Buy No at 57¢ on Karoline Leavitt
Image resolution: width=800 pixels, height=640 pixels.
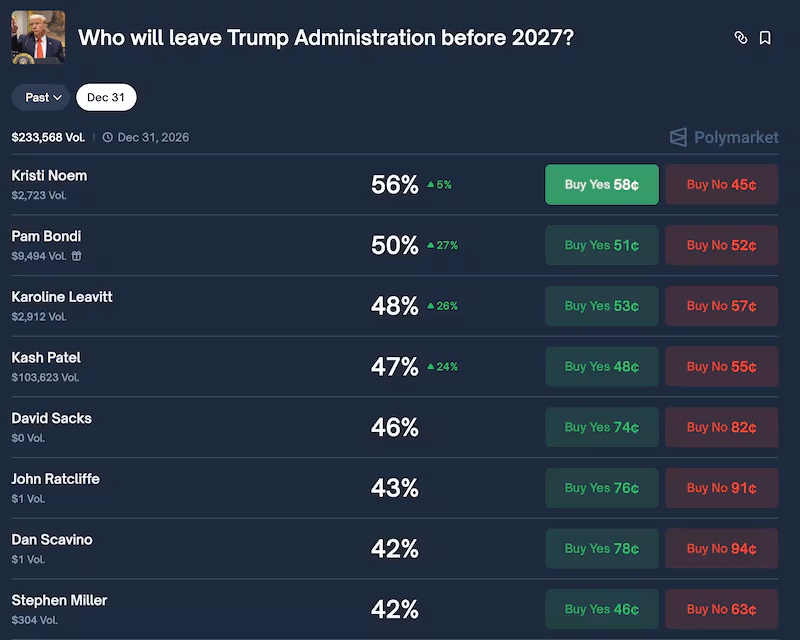coord(721,306)
